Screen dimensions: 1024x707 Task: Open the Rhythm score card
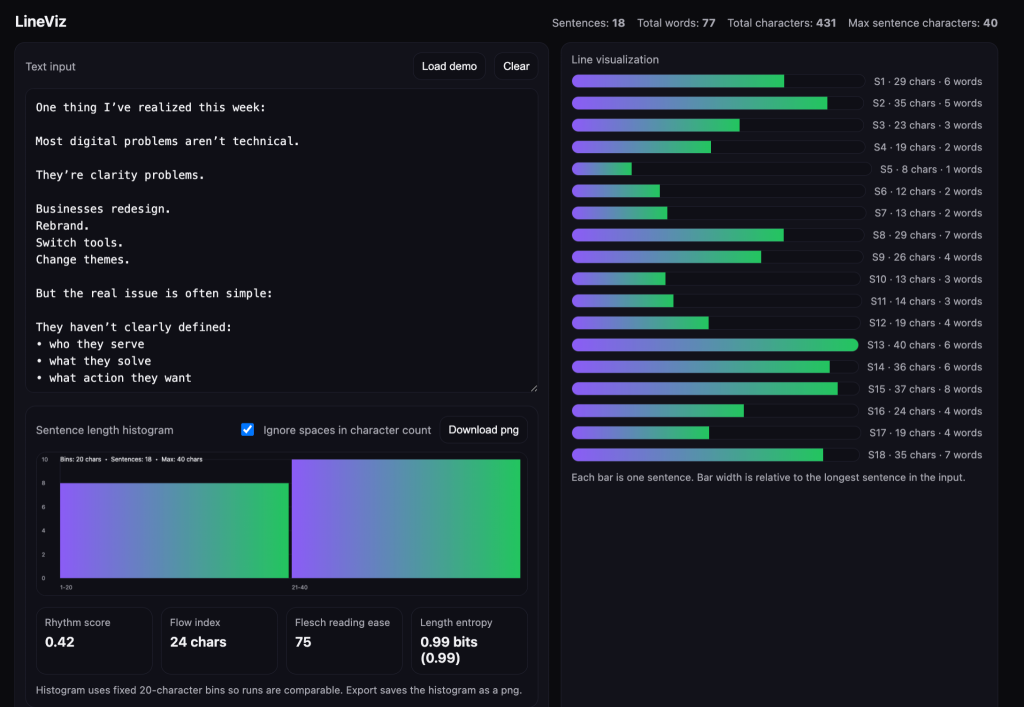pos(94,640)
